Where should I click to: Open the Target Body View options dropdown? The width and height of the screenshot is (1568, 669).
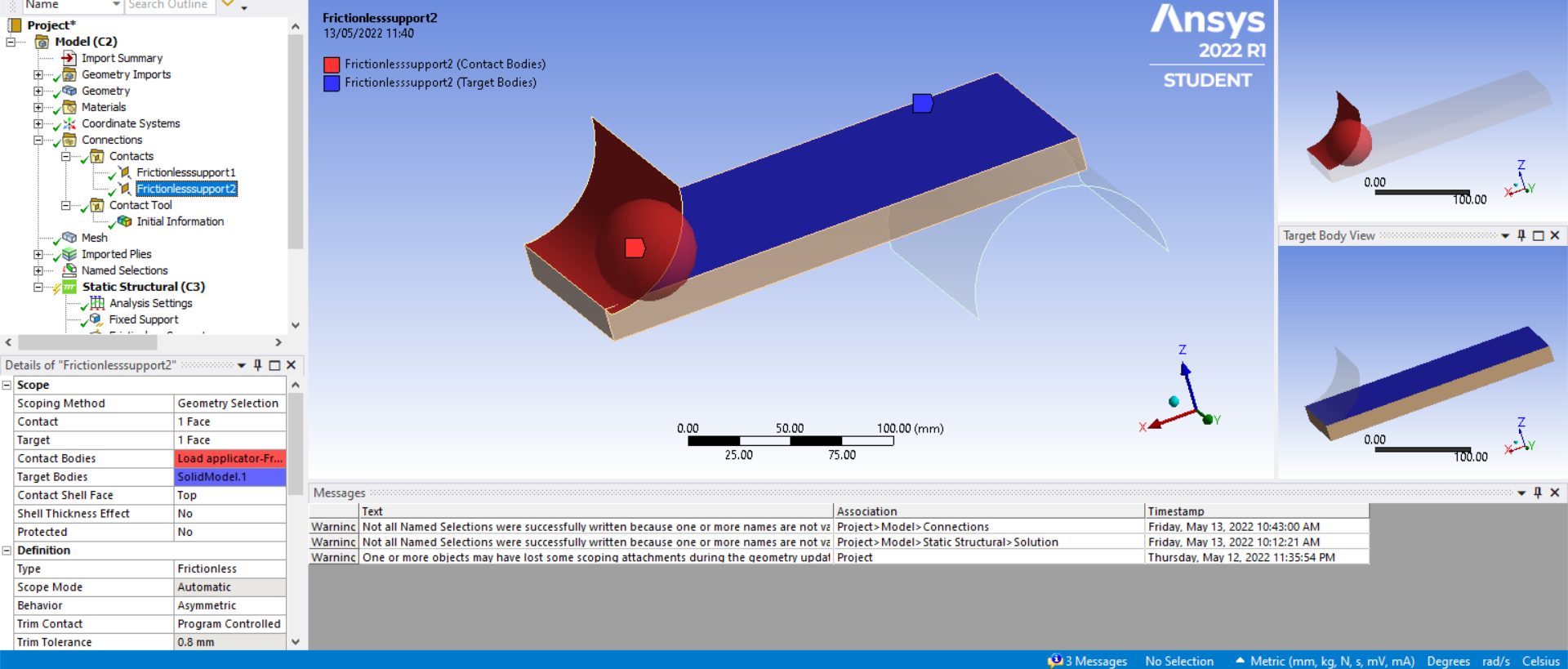pyautogui.click(x=1505, y=235)
